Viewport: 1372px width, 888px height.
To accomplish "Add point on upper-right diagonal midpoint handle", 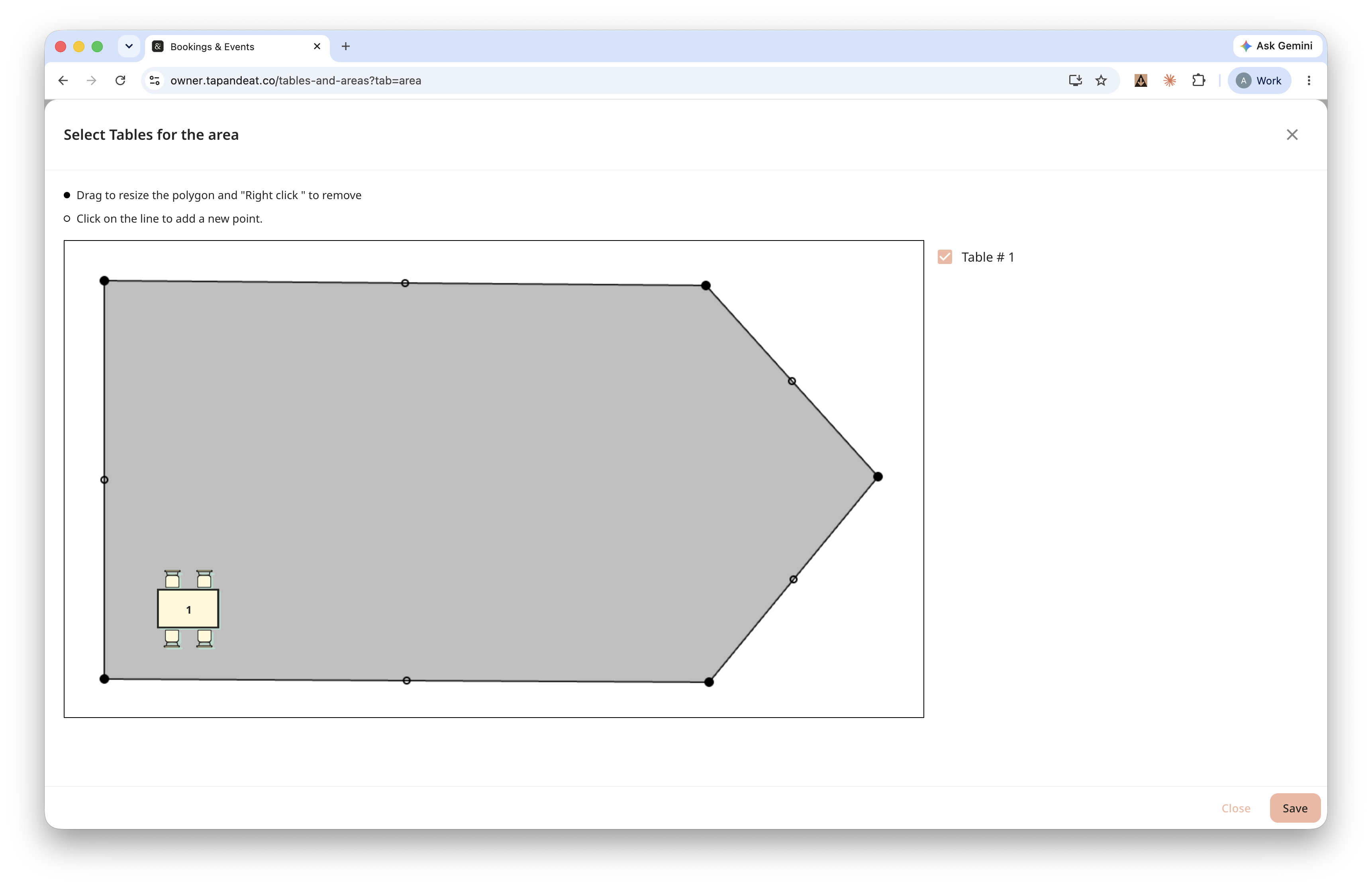I will [x=792, y=381].
